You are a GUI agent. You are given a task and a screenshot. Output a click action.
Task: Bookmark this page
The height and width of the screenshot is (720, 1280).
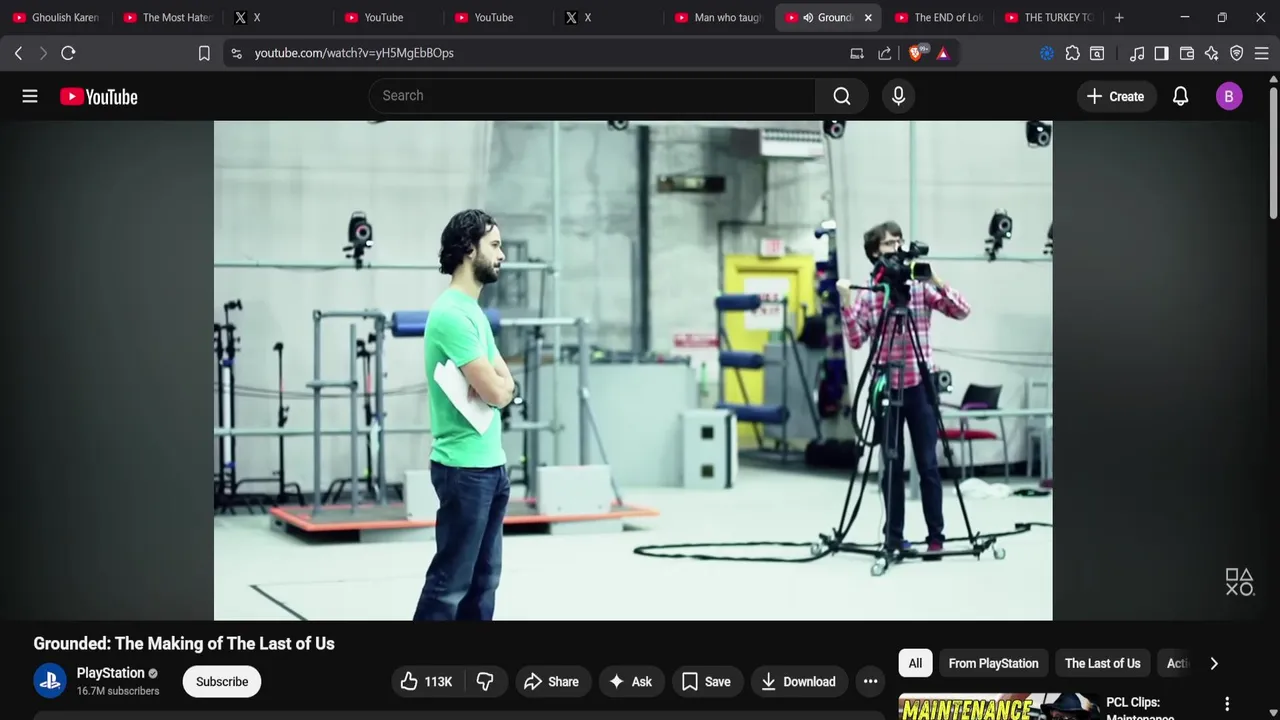pyautogui.click(x=204, y=53)
